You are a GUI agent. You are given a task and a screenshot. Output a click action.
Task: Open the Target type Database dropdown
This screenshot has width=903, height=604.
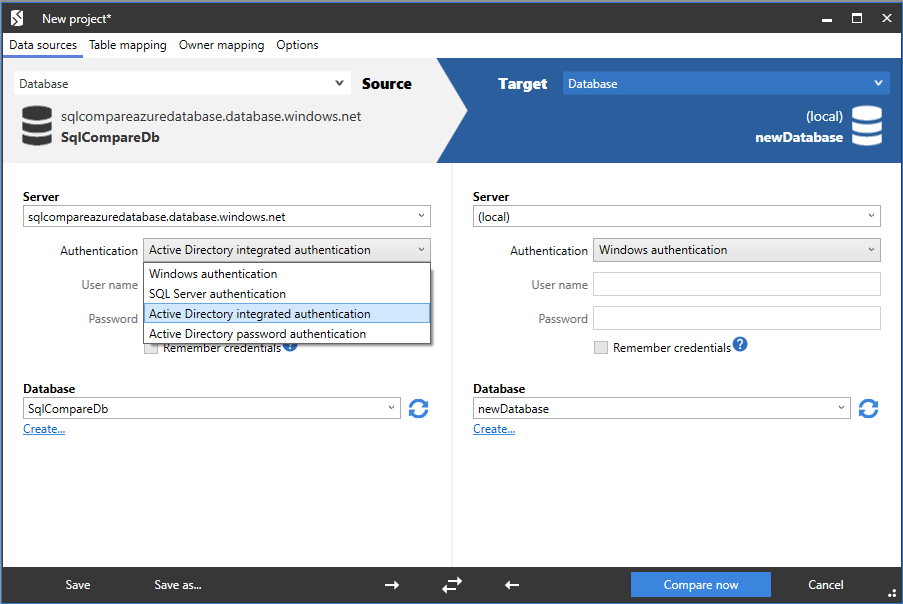(726, 83)
